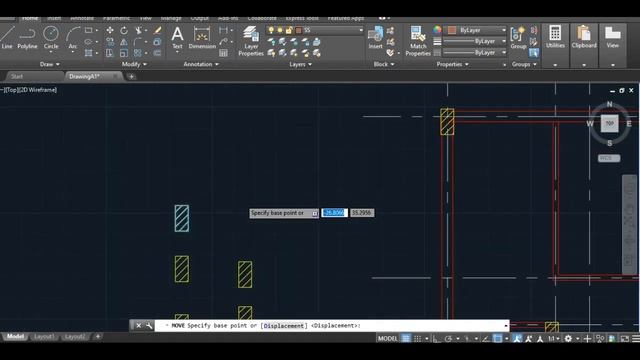Toggle snap mode in status bar
Screen dimensions: 640x360
click(x=417, y=338)
